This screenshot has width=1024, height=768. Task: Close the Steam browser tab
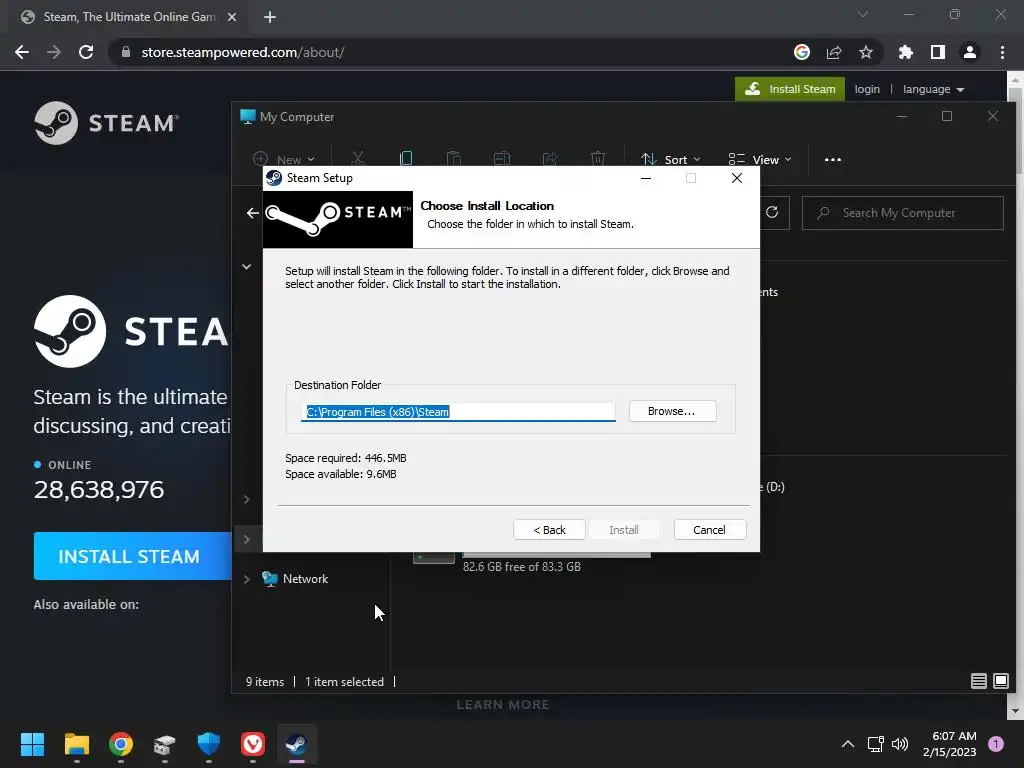point(232,17)
